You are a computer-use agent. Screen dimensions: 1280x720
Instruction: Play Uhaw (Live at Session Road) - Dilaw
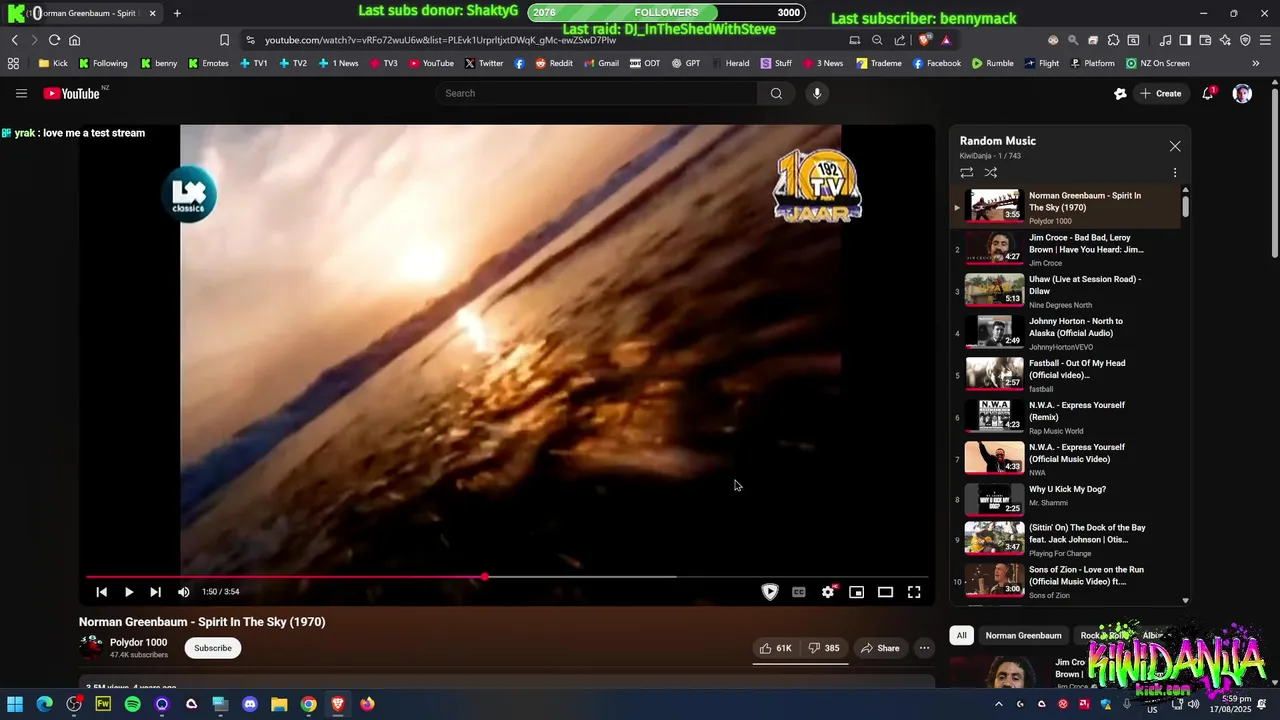(x=1065, y=292)
